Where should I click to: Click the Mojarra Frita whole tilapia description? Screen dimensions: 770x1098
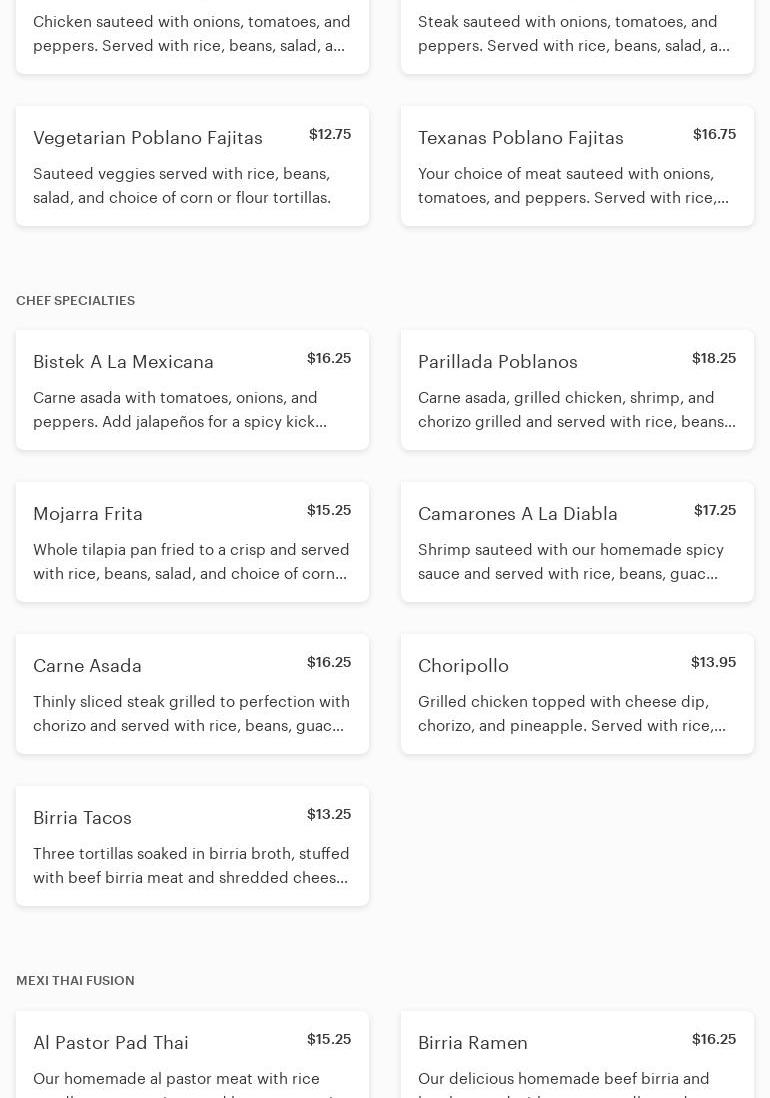[191, 562]
